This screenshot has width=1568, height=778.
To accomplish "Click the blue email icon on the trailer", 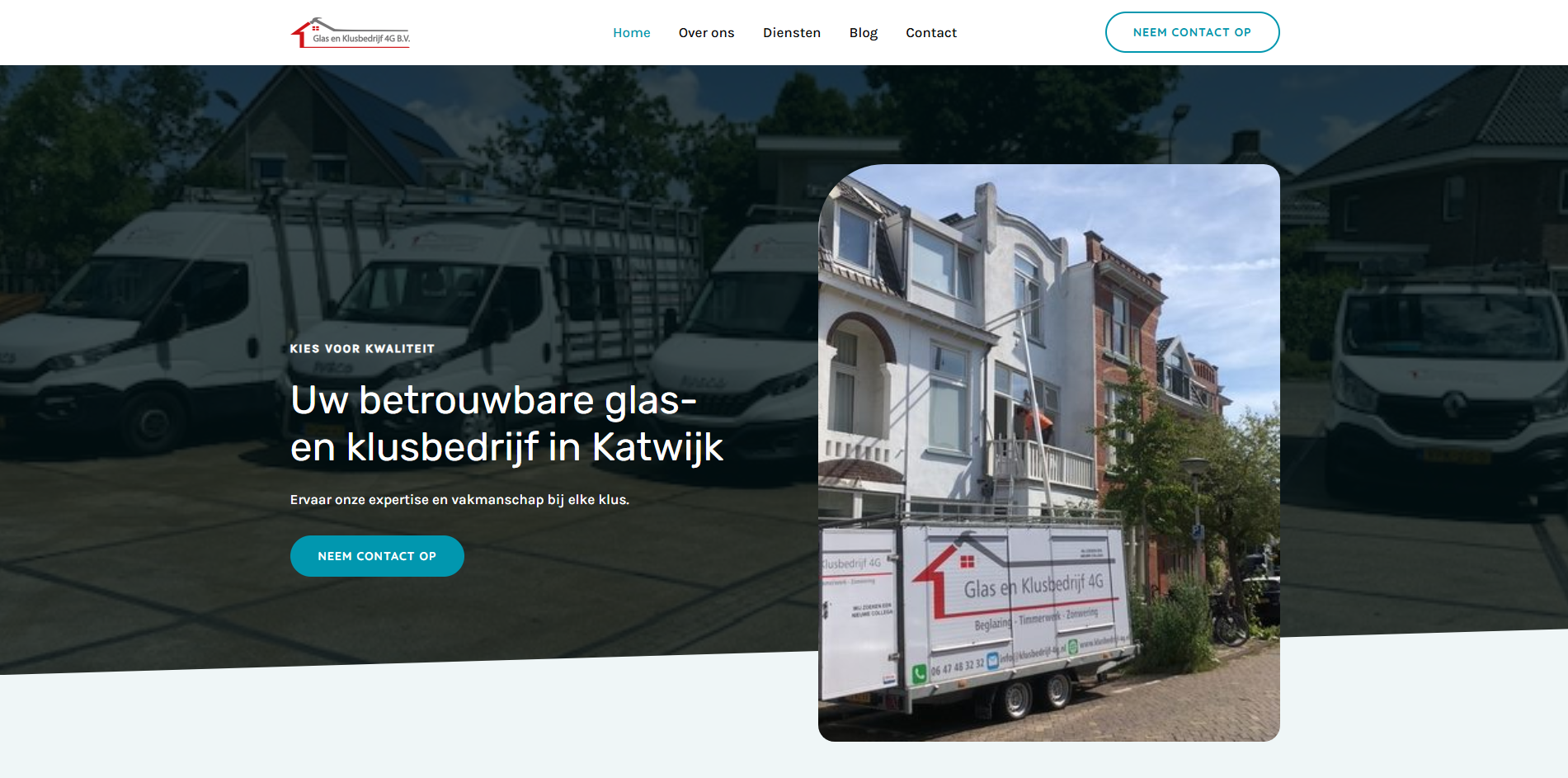I will (x=992, y=659).
